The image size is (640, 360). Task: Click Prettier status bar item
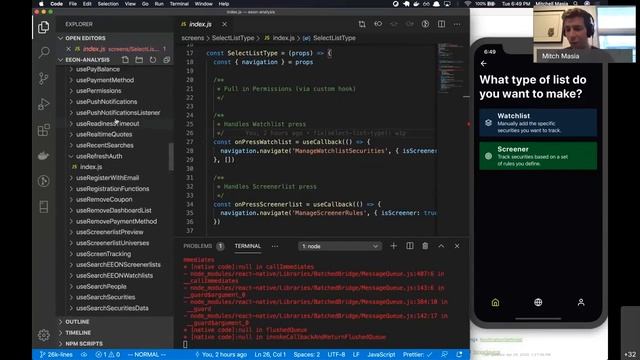(x=417, y=354)
